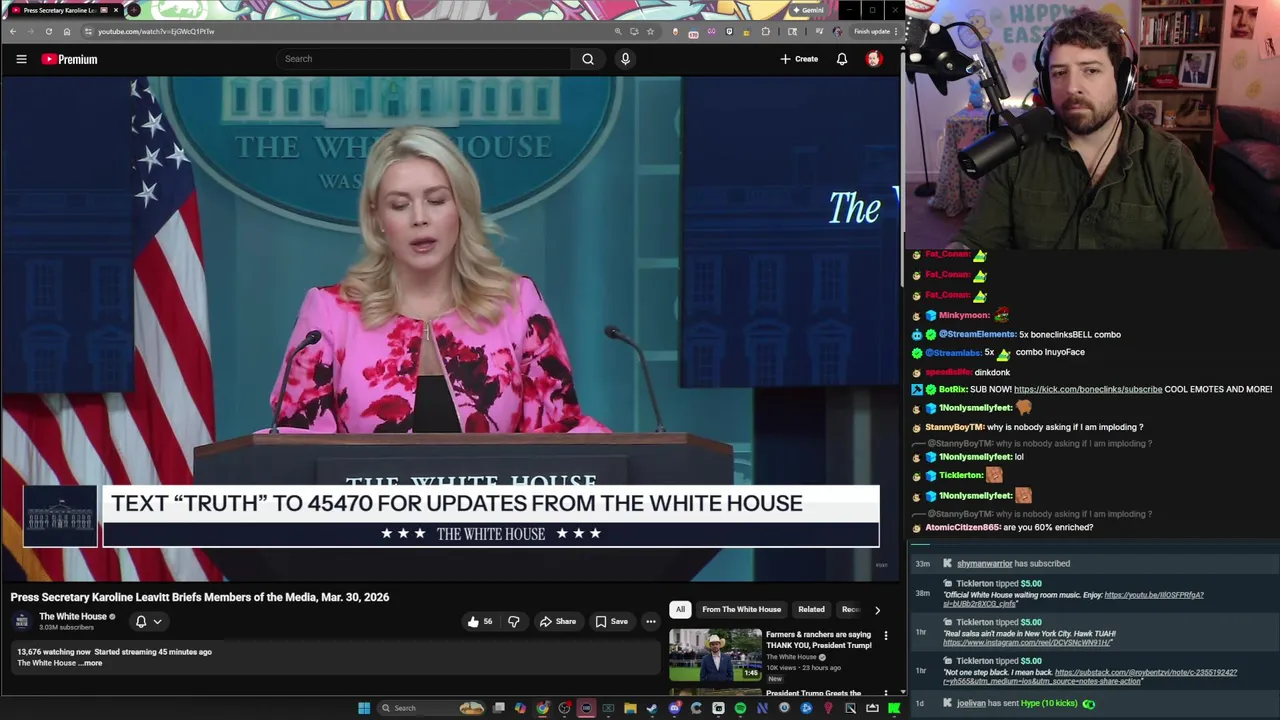This screenshot has height=720, width=1280.
Task: Open Chrome from the taskbar
Action: tap(542, 708)
